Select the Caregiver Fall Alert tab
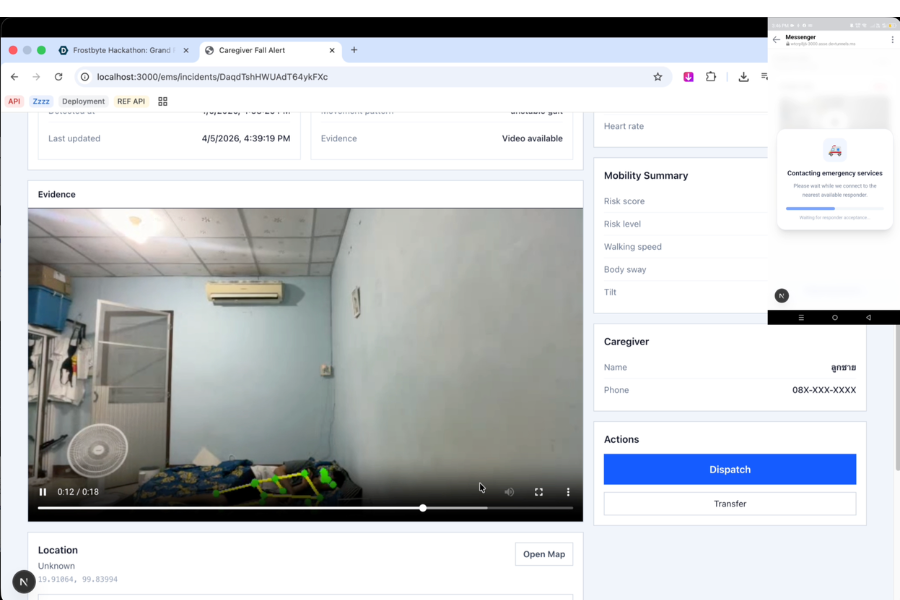The image size is (900, 600). pyautogui.click(x=270, y=50)
